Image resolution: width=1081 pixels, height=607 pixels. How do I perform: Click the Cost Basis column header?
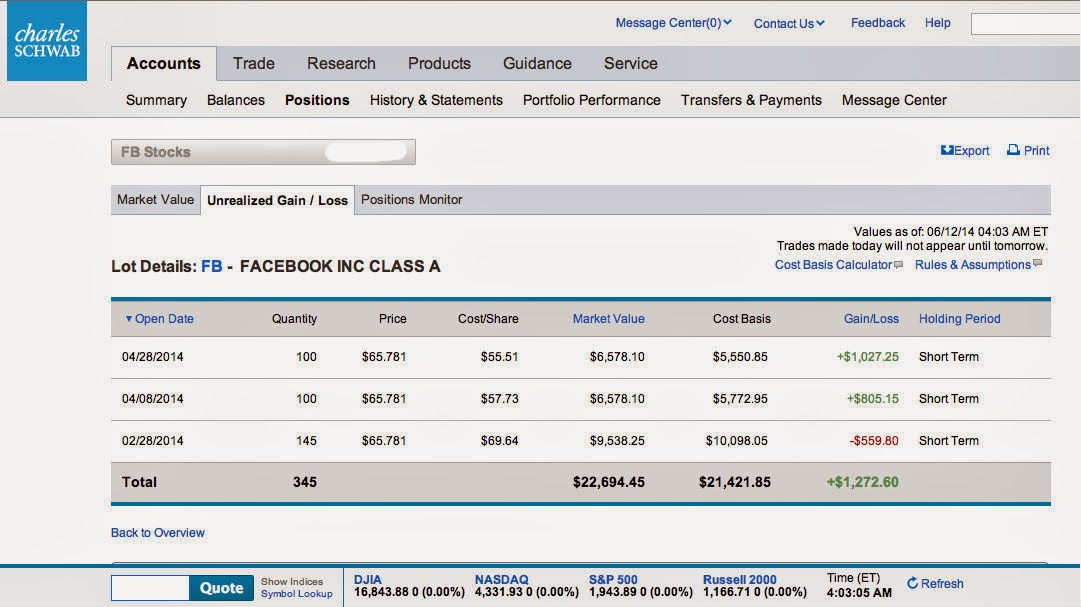742,319
